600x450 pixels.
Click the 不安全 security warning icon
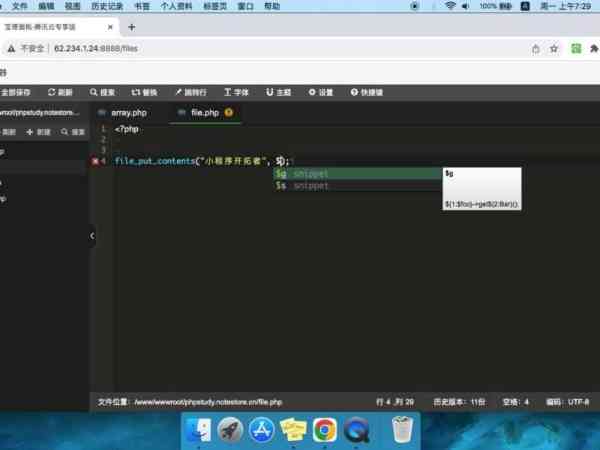11,49
